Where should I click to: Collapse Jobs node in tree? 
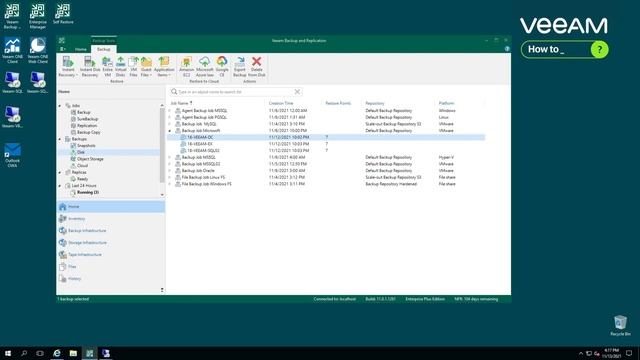60,106
